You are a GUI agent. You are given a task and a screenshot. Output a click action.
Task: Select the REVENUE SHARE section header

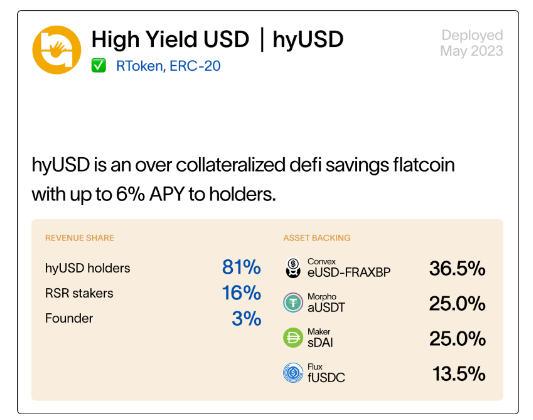(x=80, y=238)
